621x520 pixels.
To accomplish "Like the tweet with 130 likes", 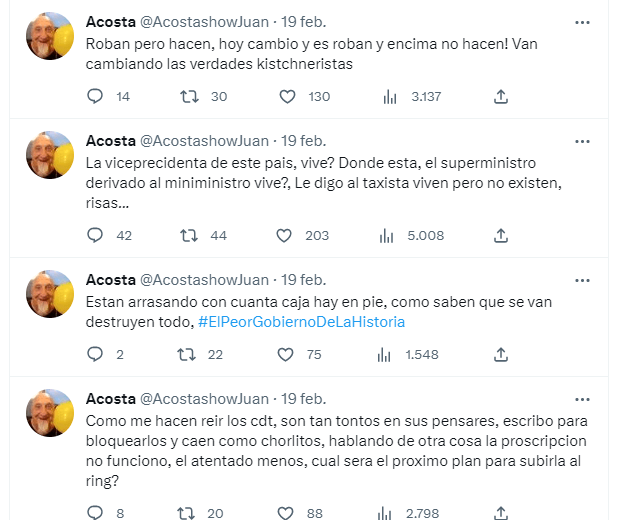I will 287,97.
